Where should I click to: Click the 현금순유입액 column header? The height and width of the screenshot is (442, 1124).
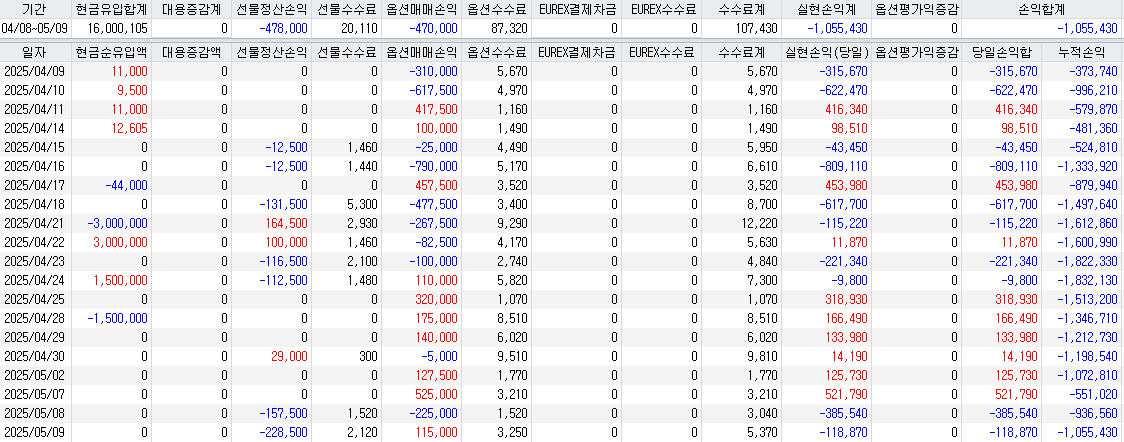coord(111,52)
